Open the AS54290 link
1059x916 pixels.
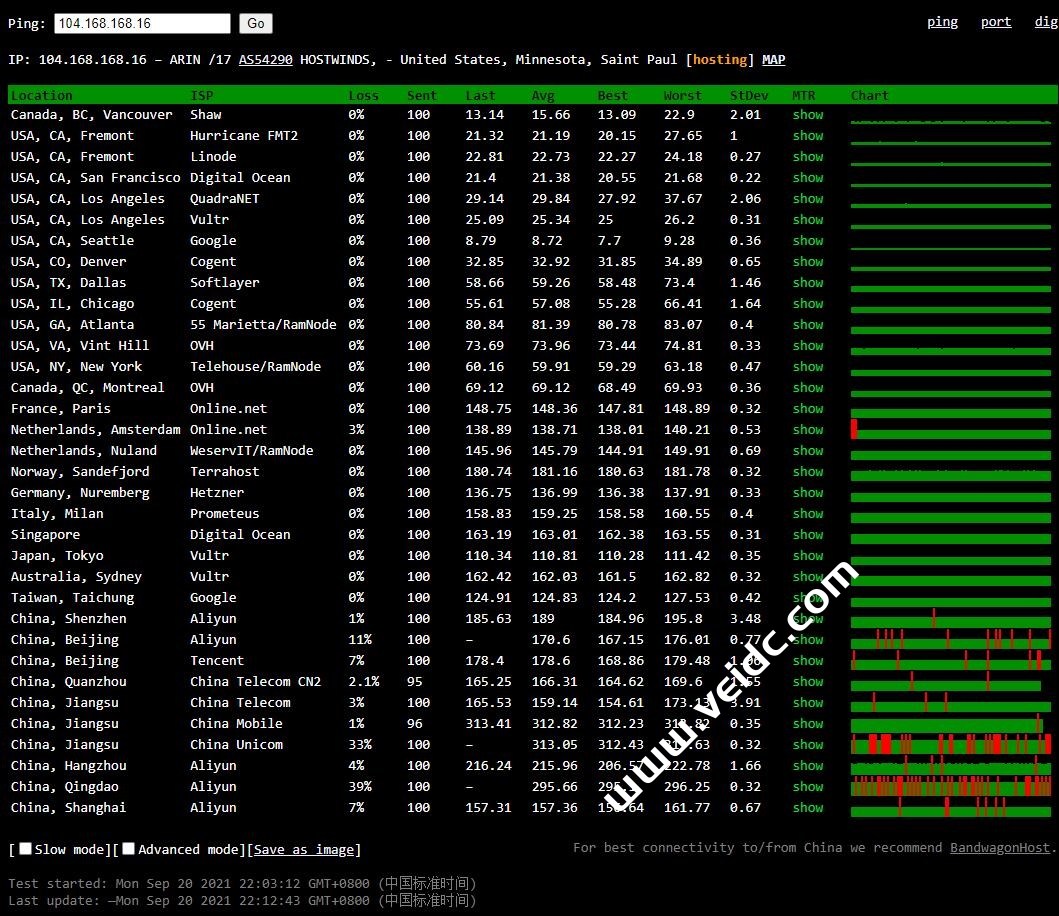(265, 60)
